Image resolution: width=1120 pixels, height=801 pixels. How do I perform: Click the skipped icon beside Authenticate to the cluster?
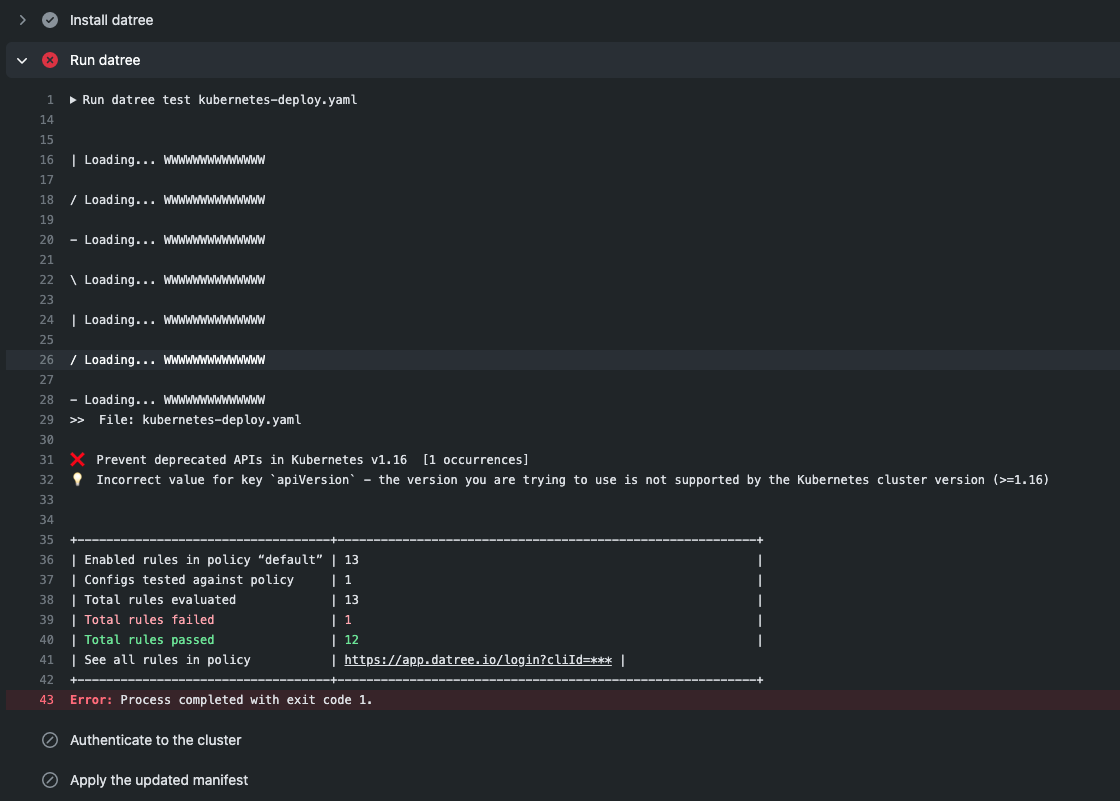50,740
